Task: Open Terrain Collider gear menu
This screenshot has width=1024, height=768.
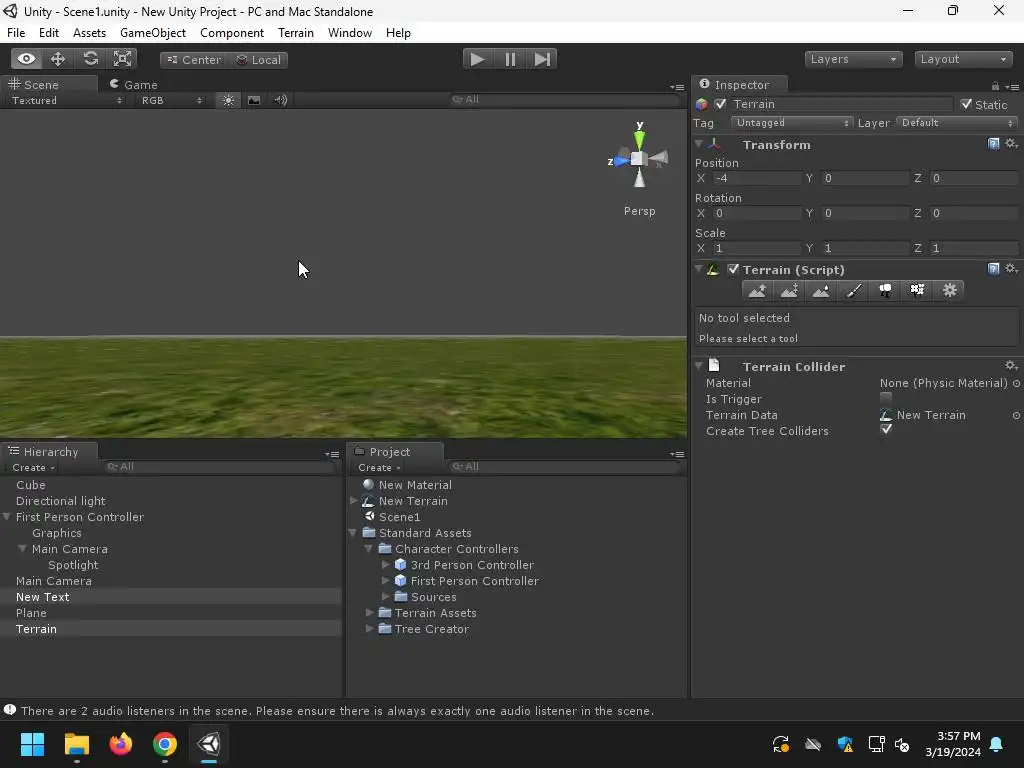Action: coord(1011,366)
